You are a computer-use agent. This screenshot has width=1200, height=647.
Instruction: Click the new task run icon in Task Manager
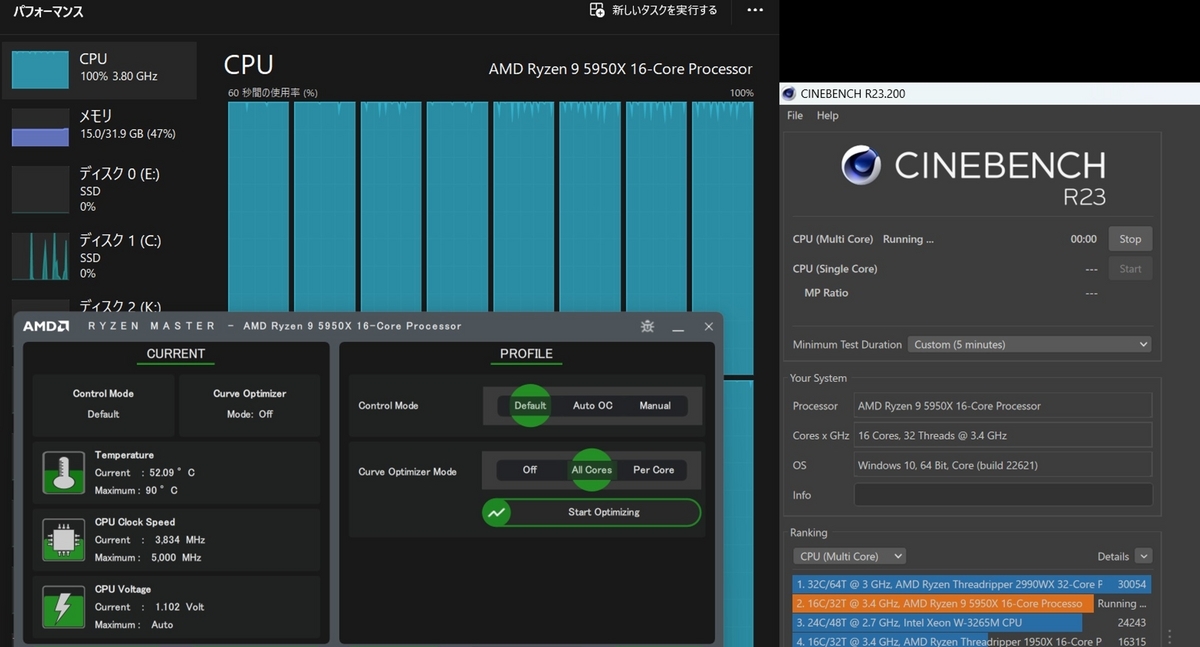click(x=596, y=10)
